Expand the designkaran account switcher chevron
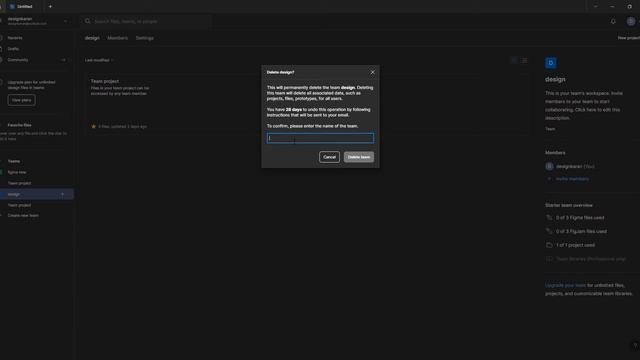The image size is (640, 360). coord(65,21)
